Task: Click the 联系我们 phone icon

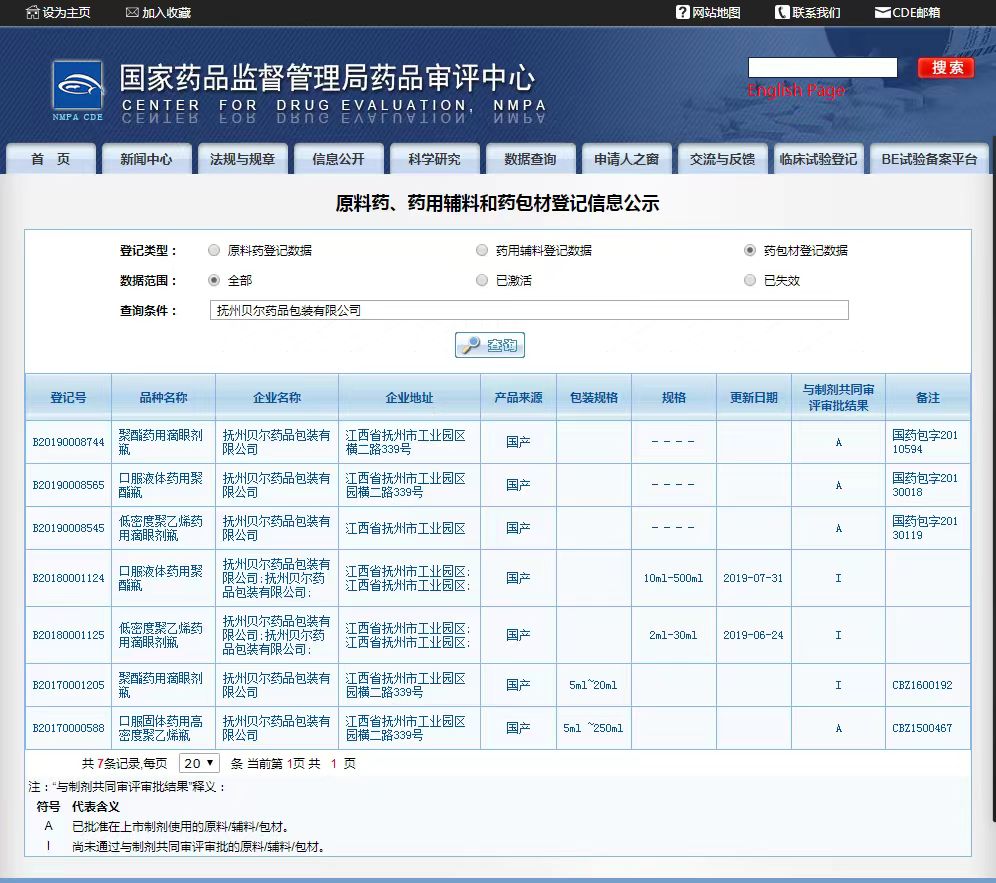Action: tap(782, 13)
